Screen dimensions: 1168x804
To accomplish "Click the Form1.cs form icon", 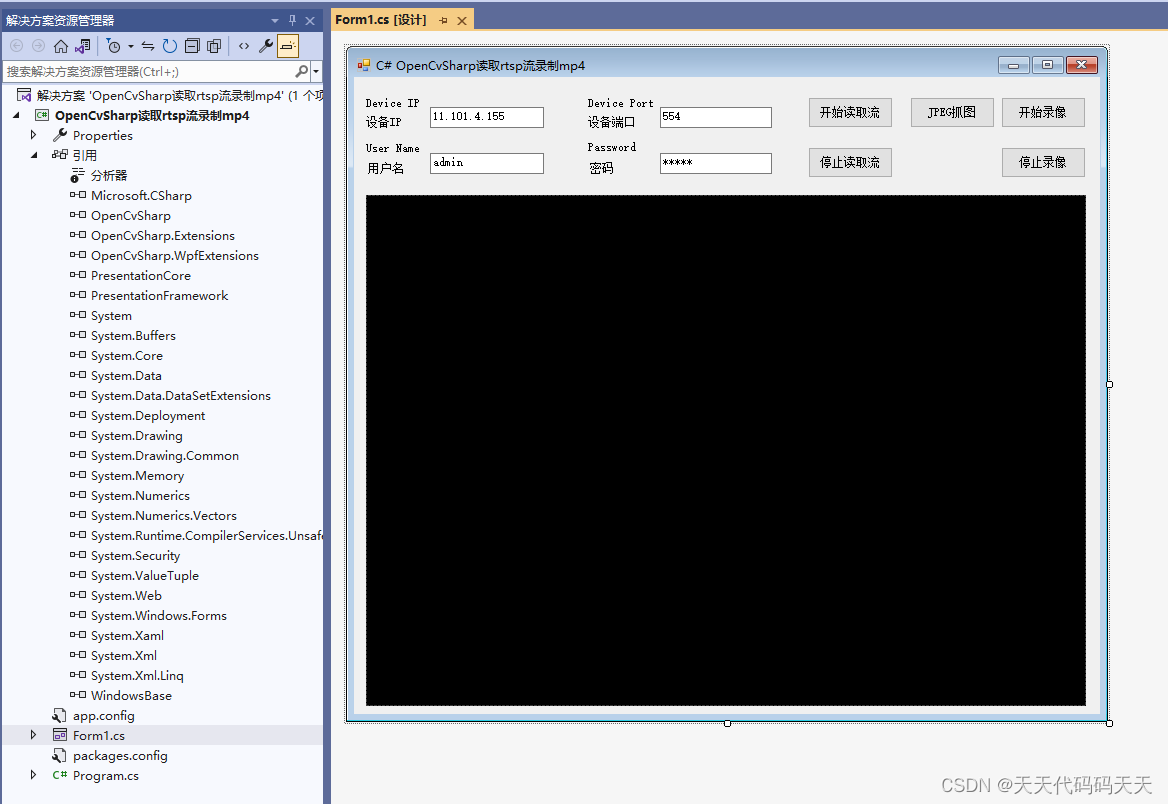I will click(x=60, y=735).
